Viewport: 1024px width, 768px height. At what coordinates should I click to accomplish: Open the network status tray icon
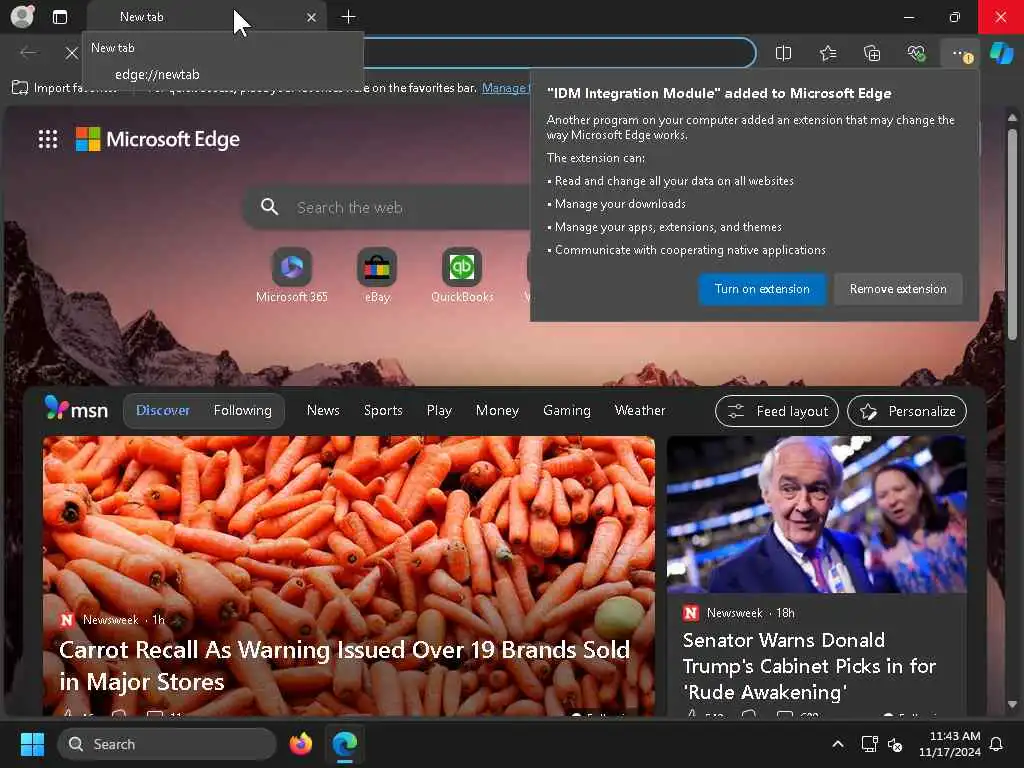pyautogui.click(x=869, y=744)
